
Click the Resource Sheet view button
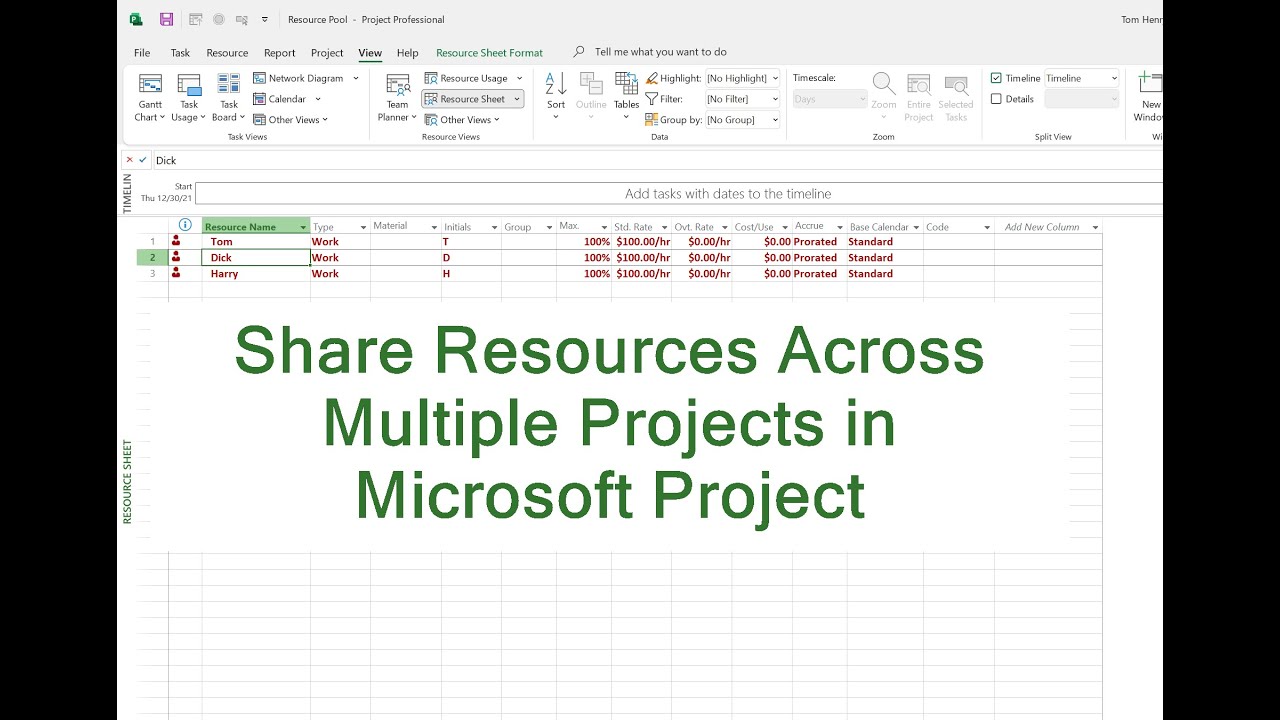[473, 99]
